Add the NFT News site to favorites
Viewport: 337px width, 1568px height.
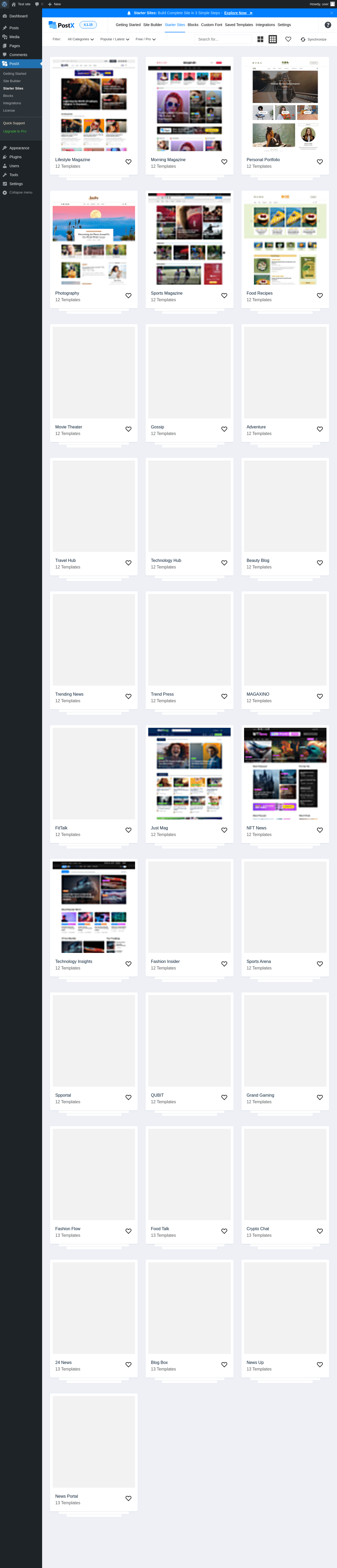point(320,830)
